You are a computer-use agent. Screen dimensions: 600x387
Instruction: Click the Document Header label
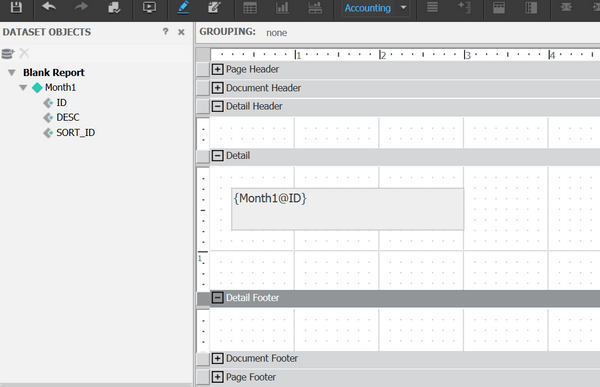(263, 88)
